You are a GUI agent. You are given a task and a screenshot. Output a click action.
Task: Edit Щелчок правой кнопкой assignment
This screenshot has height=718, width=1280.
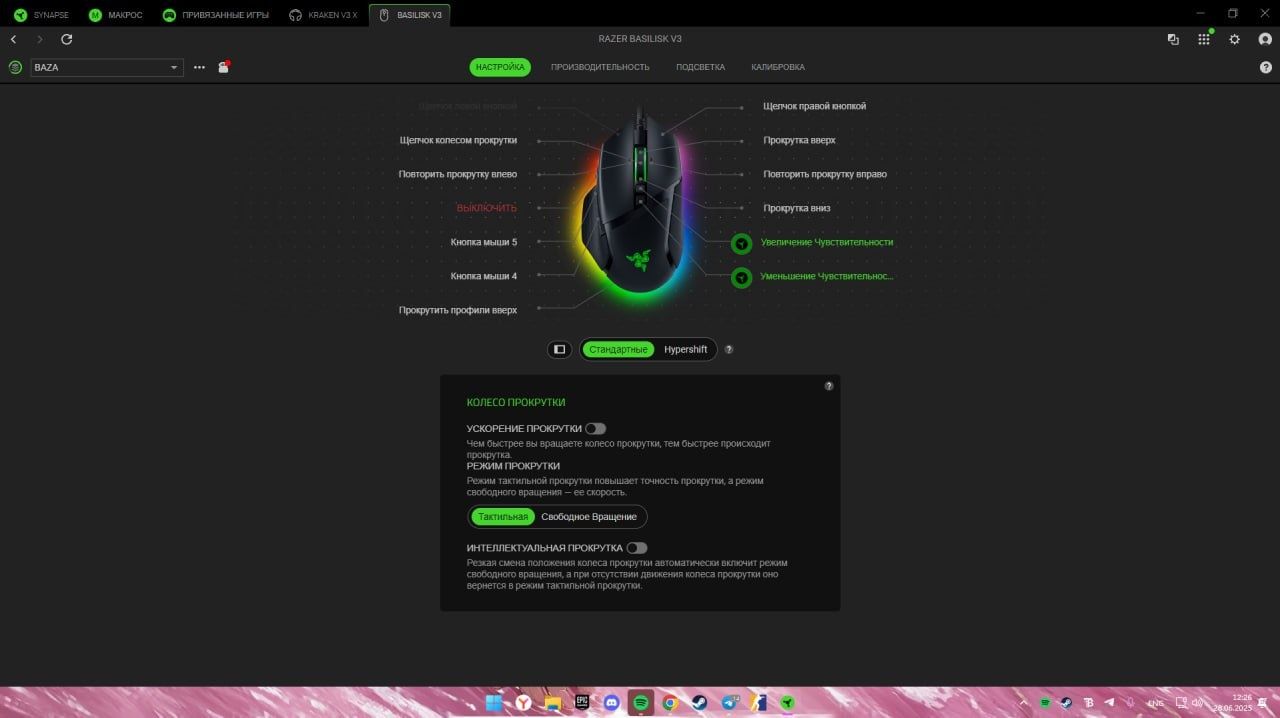pyautogui.click(x=815, y=106)
